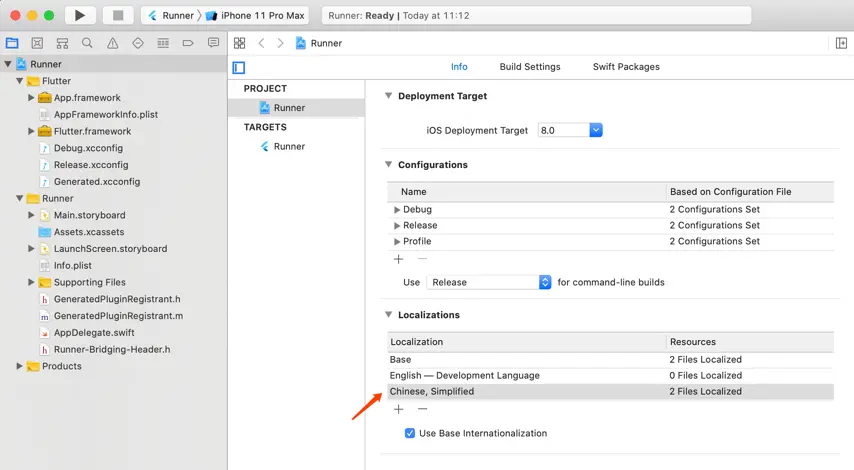Remove the selected localization with minus

point(422,409)
